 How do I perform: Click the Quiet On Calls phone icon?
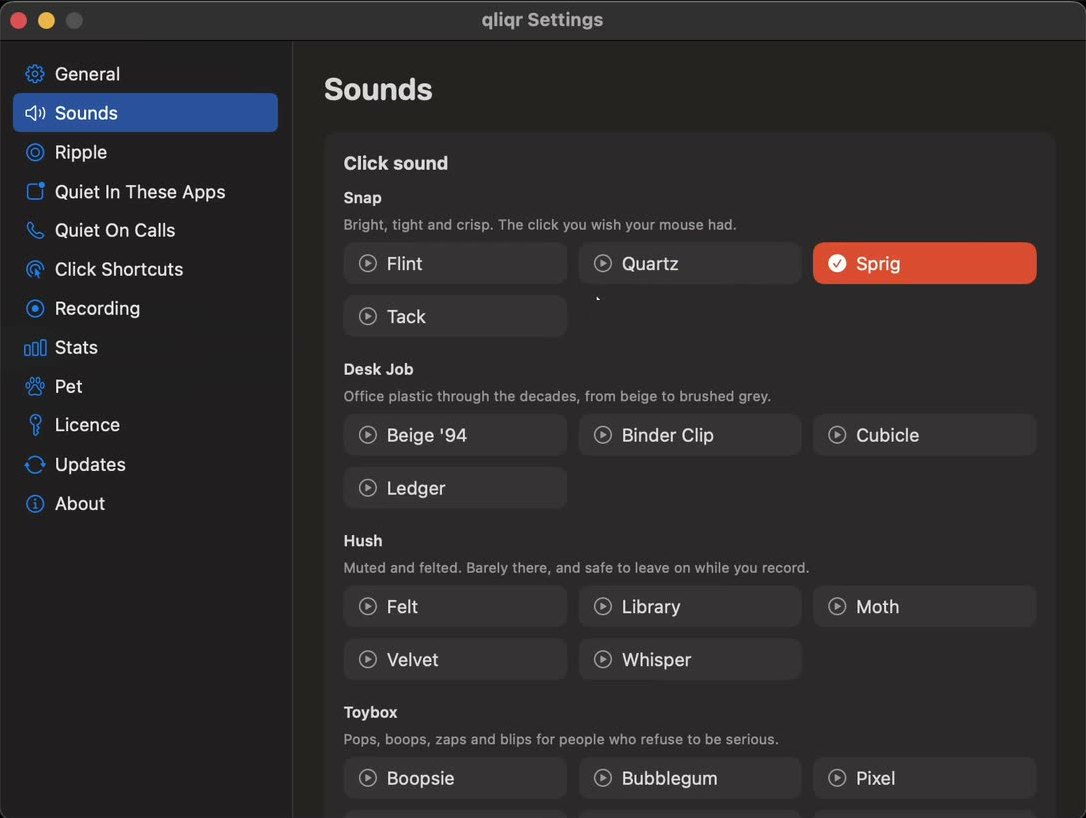[35, 230]
